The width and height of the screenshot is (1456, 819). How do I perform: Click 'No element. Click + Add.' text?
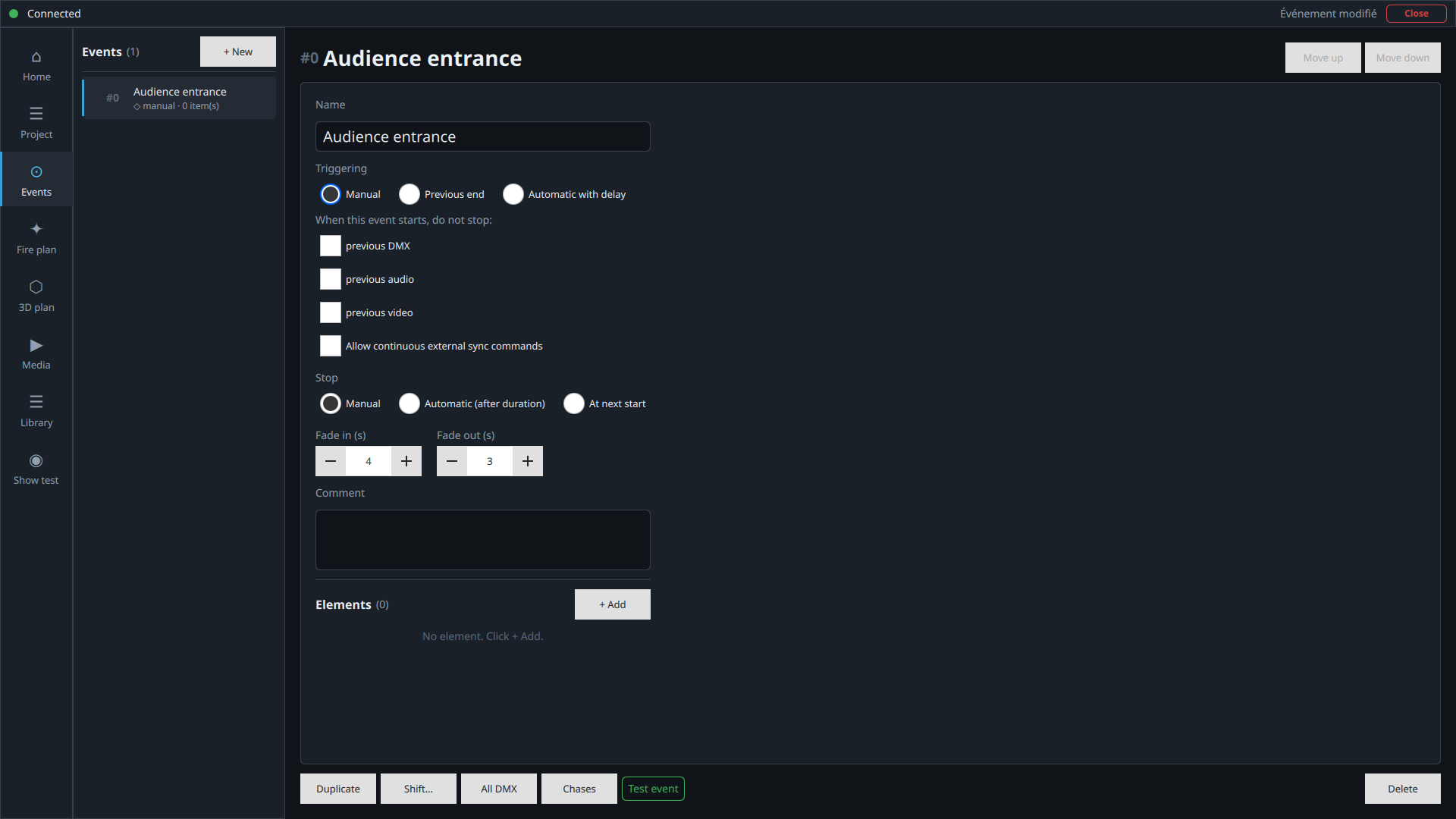483,636
